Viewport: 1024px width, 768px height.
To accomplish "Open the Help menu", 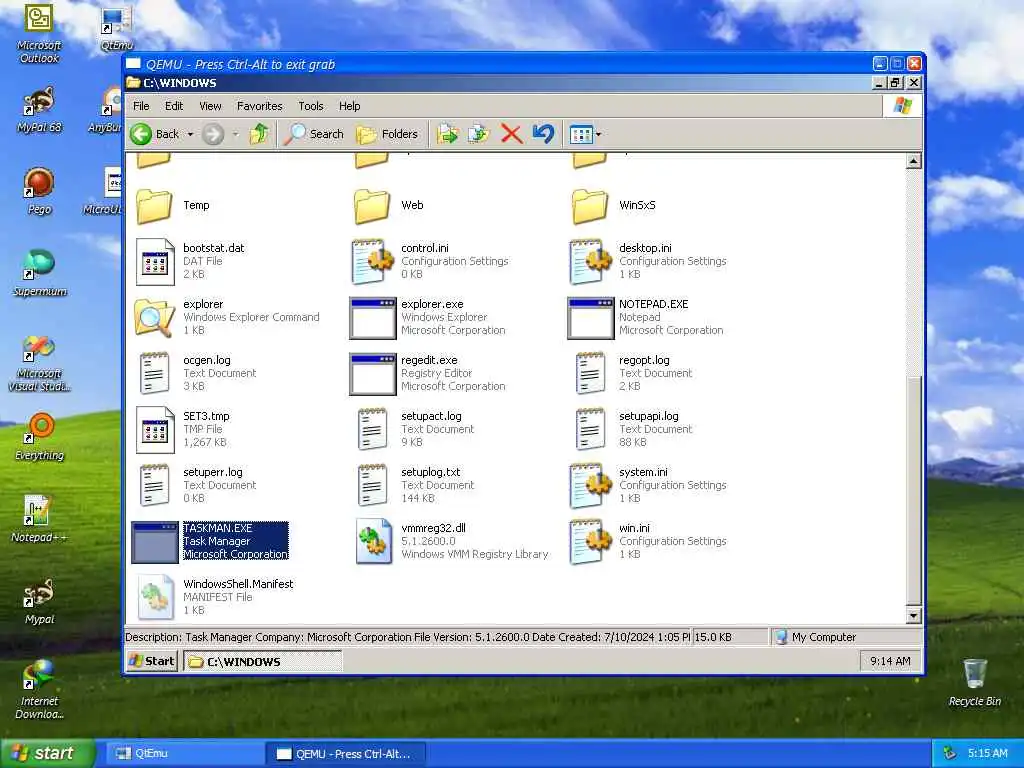I will pos(349,106).
